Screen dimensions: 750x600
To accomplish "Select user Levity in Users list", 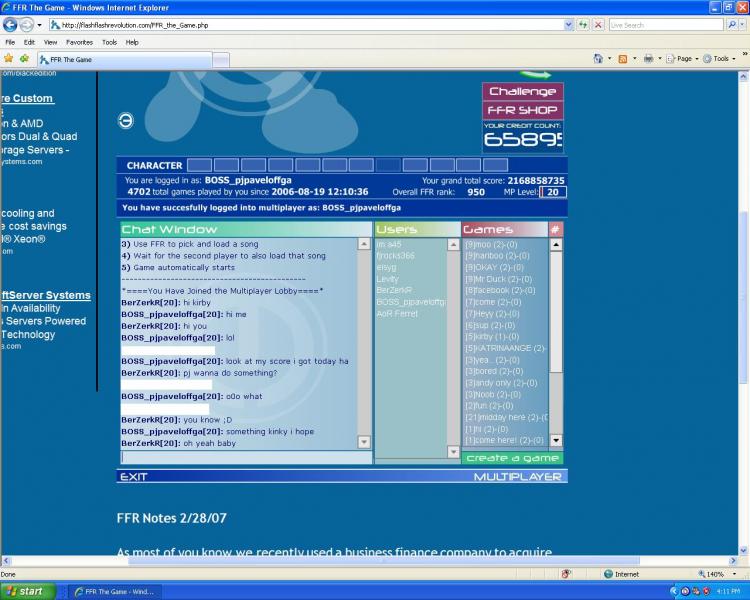I will [x=387, y=279].
